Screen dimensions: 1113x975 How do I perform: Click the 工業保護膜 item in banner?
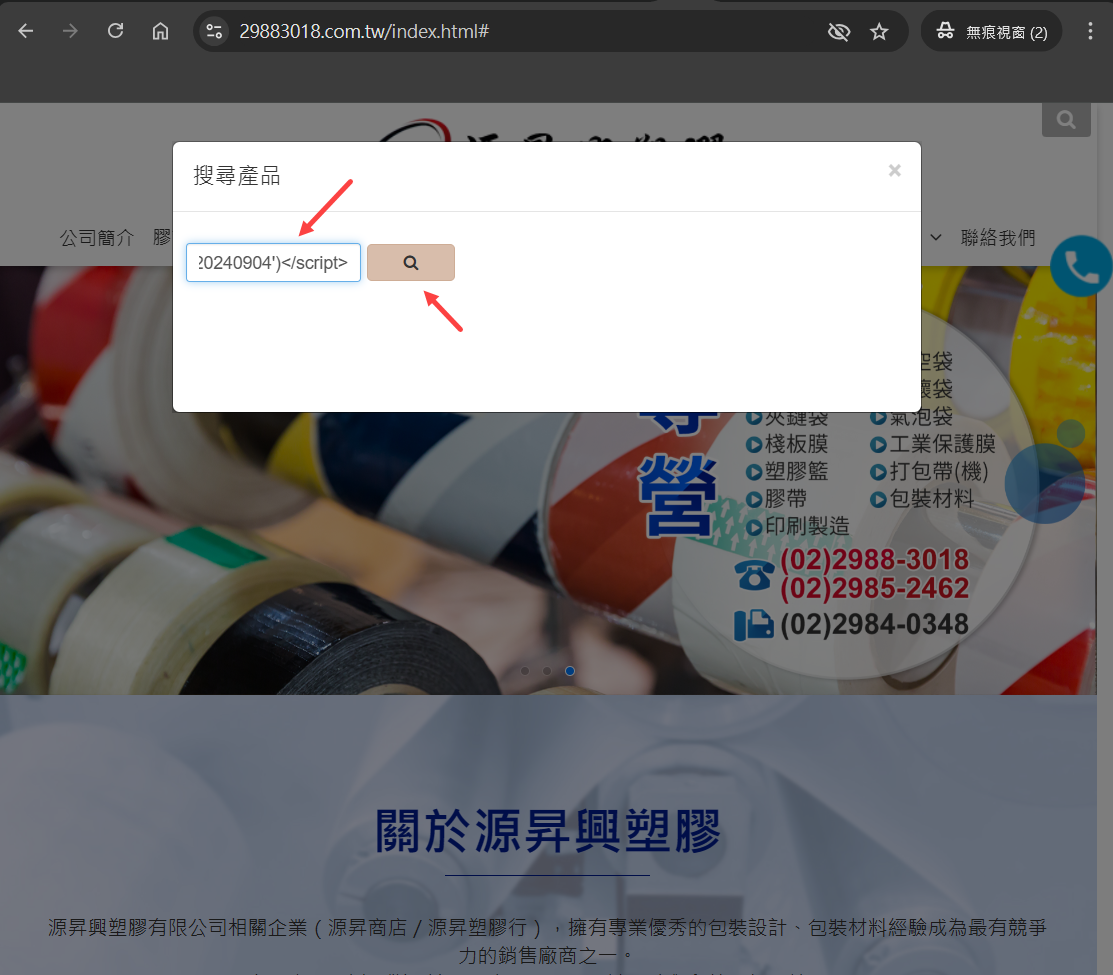[933, 444]
